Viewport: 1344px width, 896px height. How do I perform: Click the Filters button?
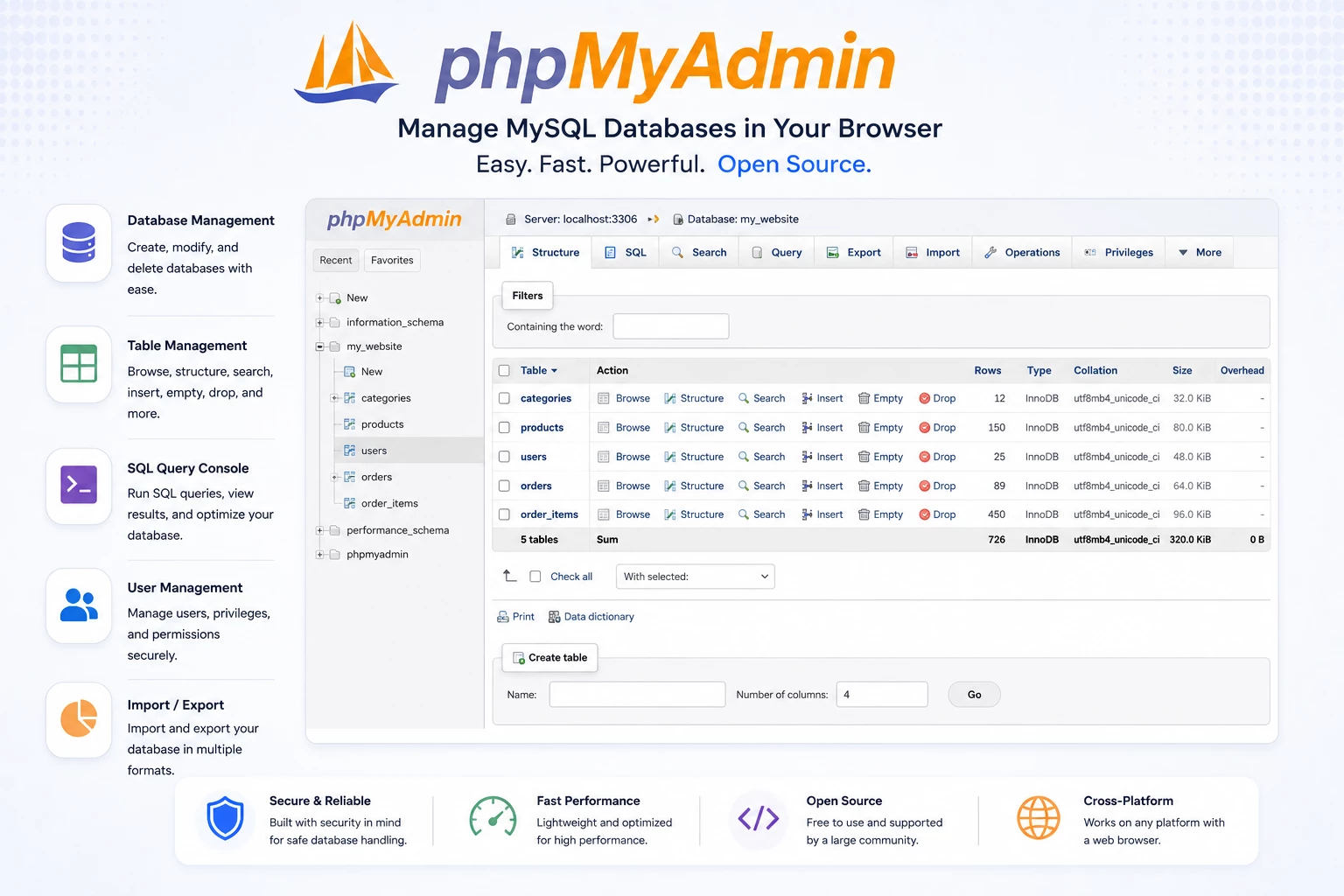tap(528, 296)
